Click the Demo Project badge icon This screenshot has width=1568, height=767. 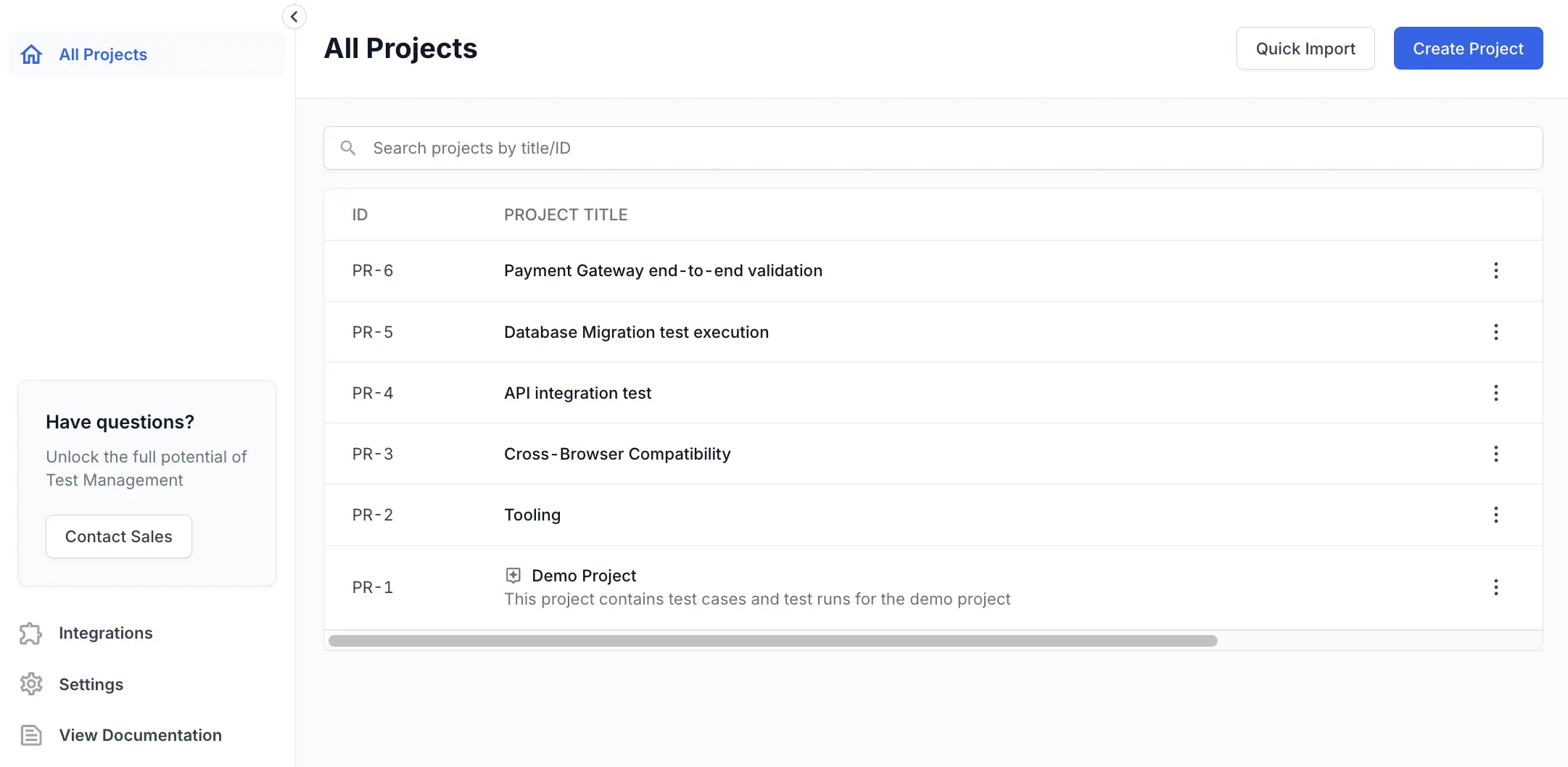(x=513, y=576)
